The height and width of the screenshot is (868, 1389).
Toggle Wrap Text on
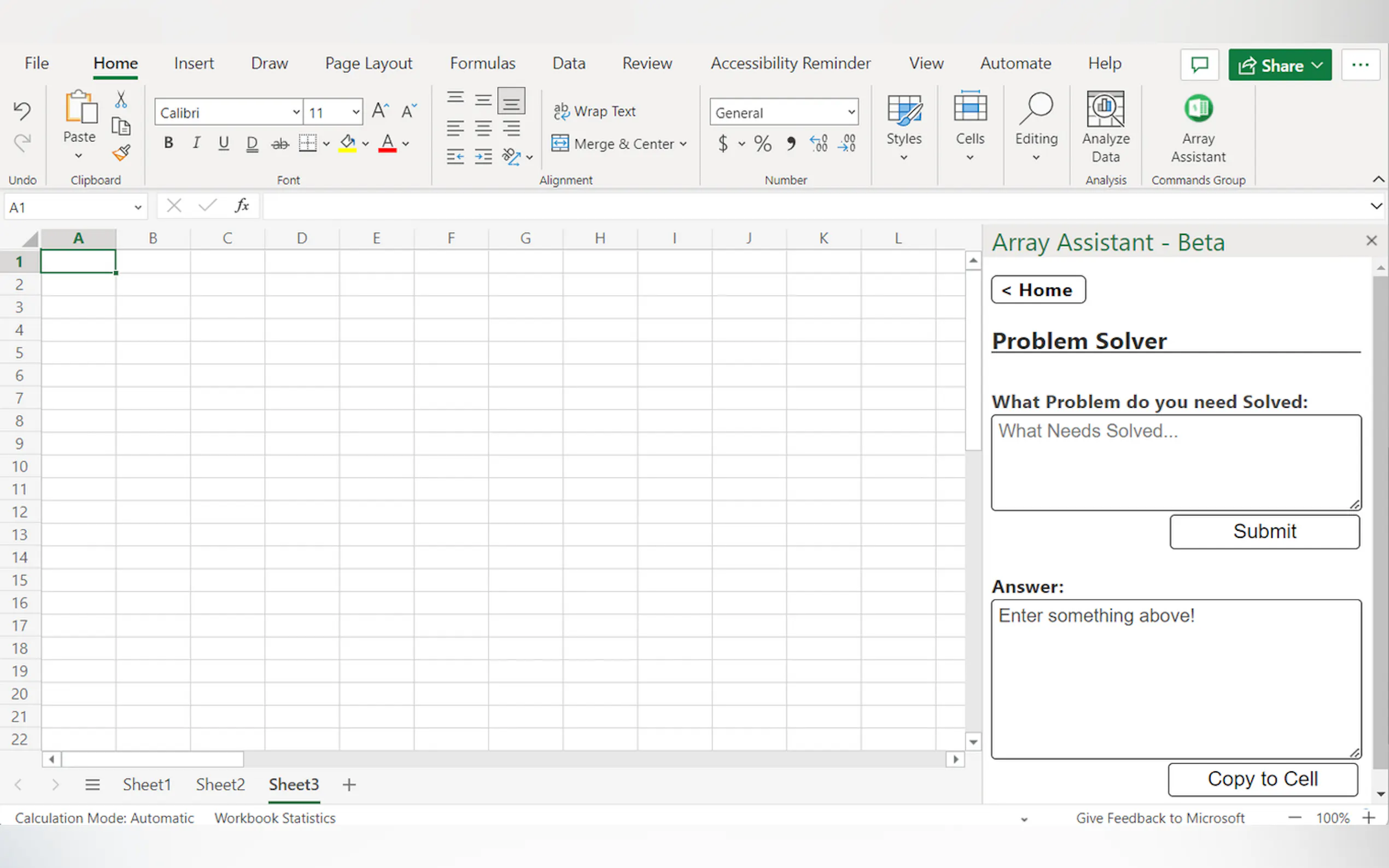click(595, 112)
